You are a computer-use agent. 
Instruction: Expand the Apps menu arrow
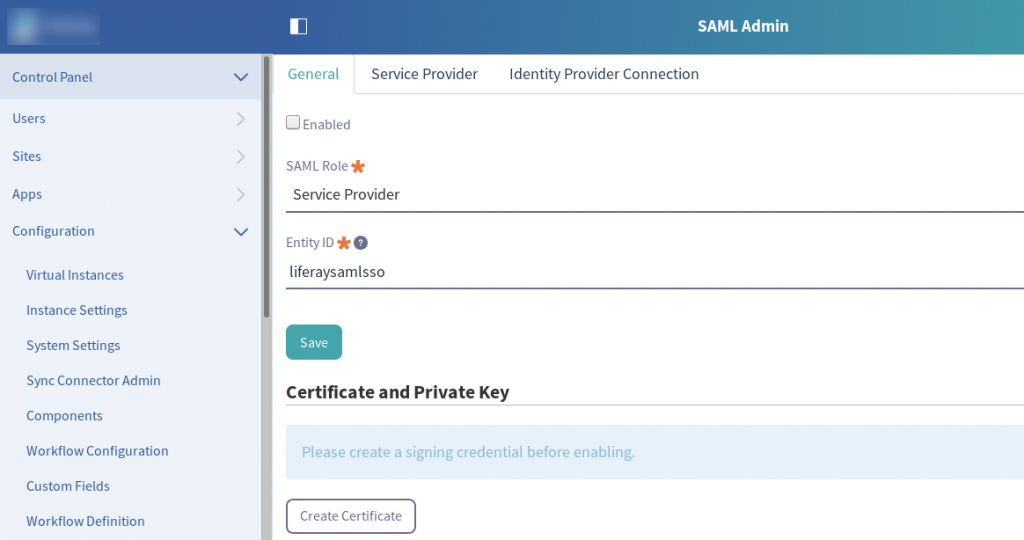coord(240,194)
